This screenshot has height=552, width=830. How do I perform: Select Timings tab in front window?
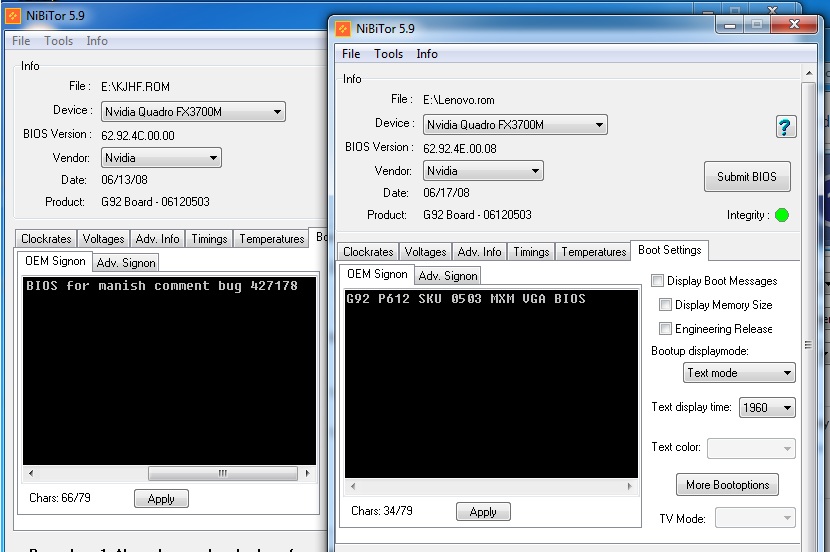click(531, 252)
